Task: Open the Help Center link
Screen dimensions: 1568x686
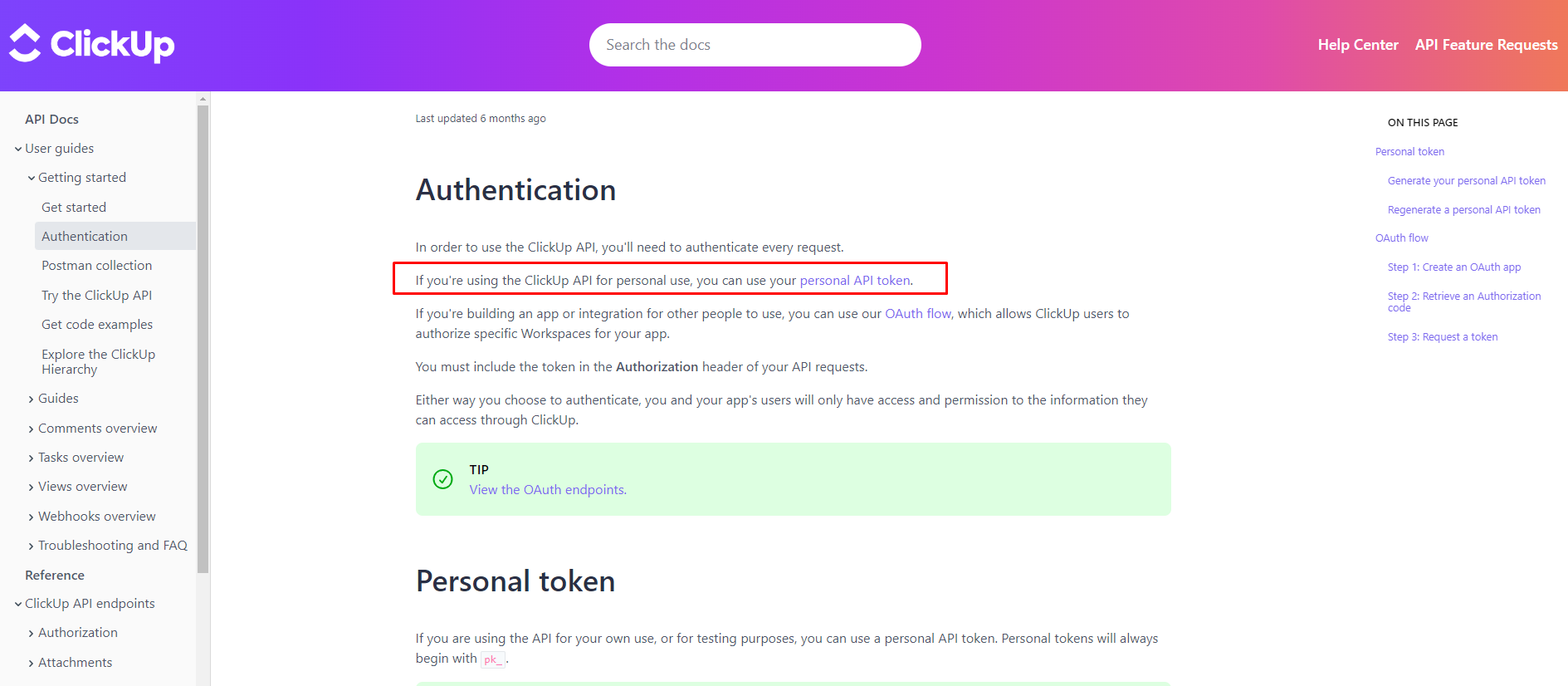Action: [x=1357, y=45]
